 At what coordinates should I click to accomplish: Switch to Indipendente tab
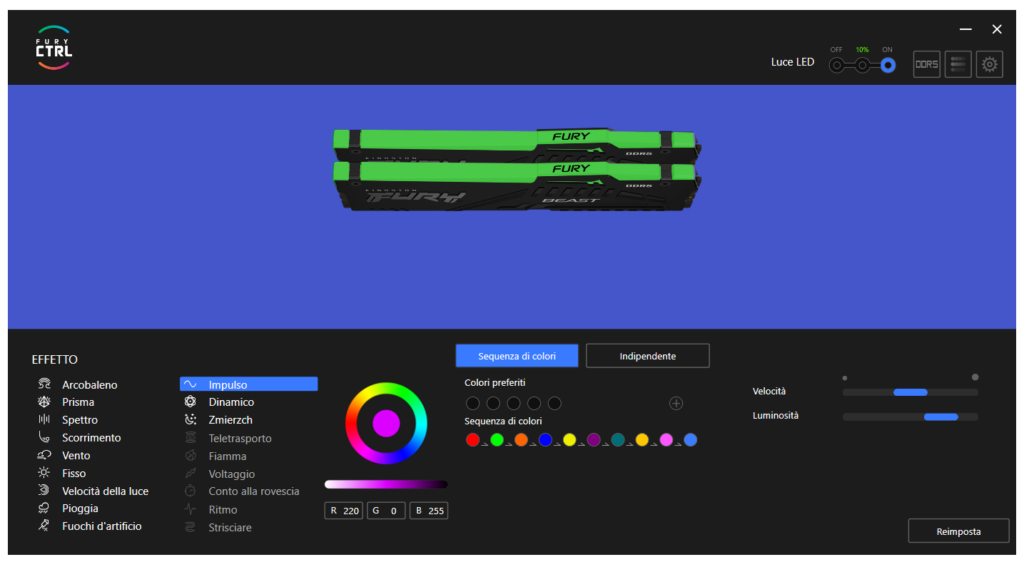[x=647, y=356]
